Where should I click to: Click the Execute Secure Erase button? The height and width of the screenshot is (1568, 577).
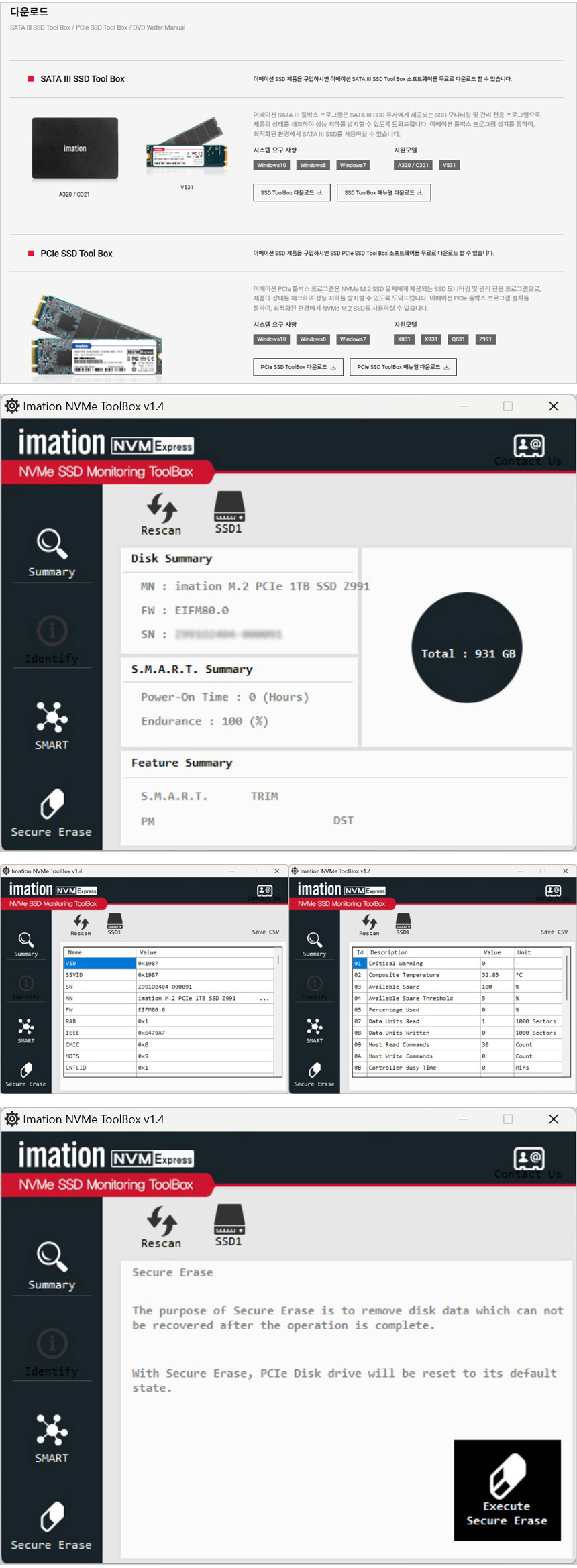507,1490
